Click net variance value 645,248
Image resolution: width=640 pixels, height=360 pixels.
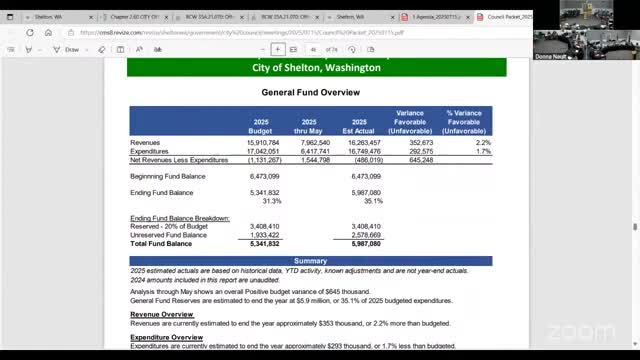tap(421, 160)
